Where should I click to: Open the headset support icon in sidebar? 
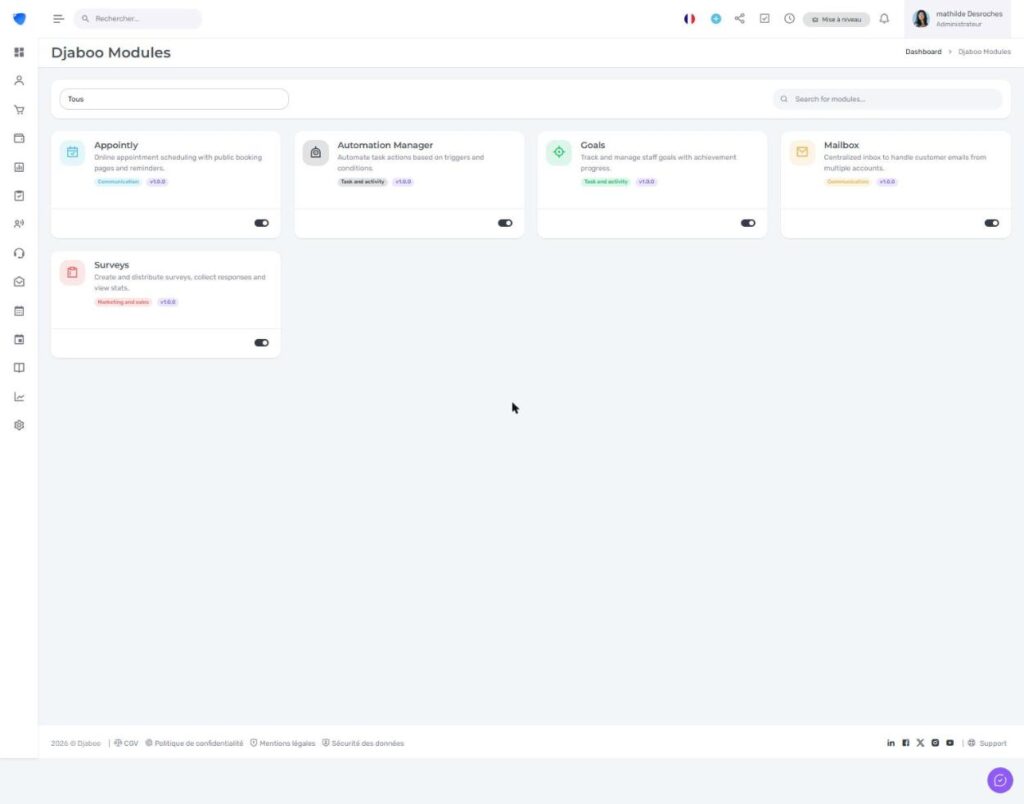[x=19, y=253]
